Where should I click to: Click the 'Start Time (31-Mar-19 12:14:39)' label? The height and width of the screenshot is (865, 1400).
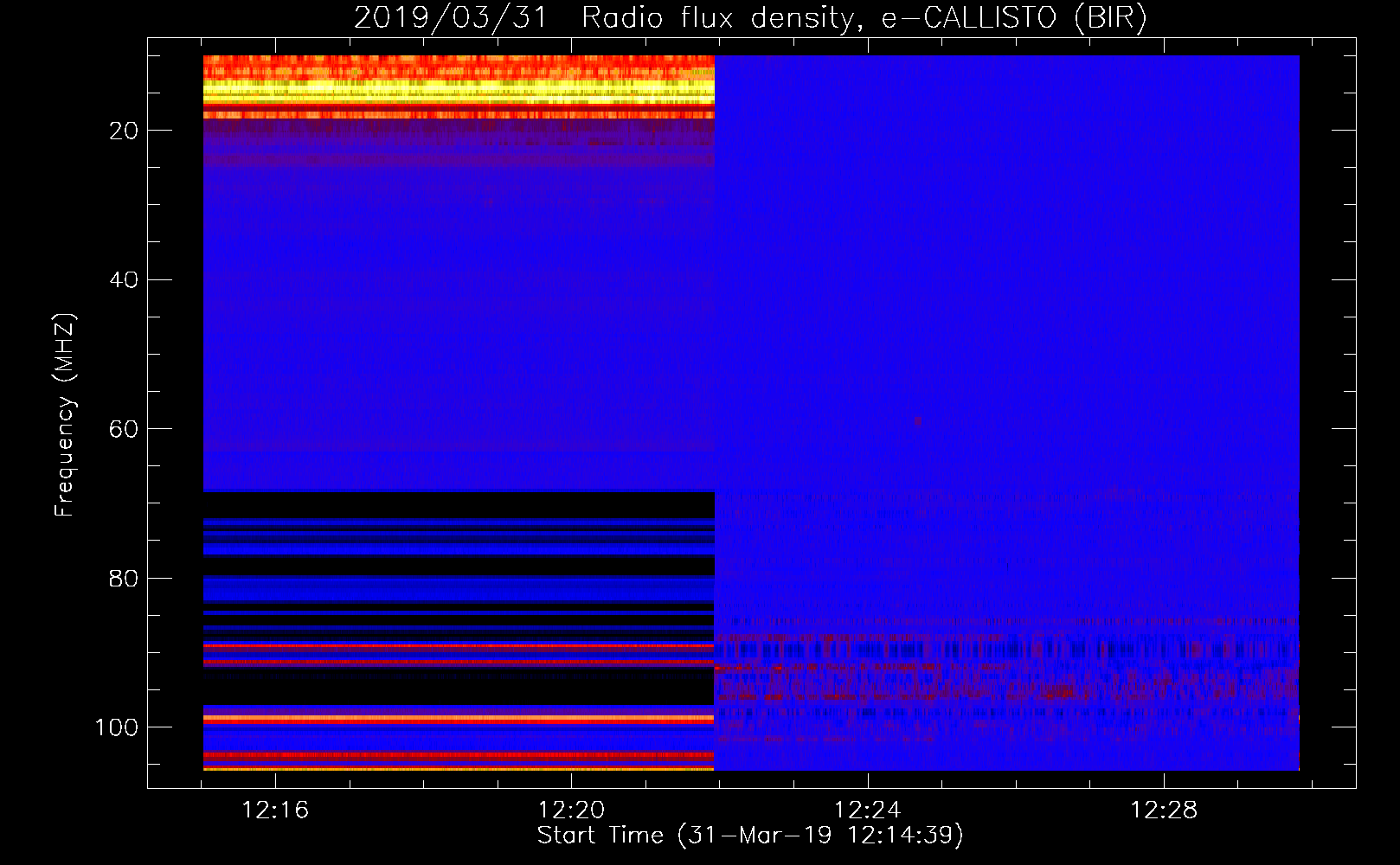[x=750, y=836]
